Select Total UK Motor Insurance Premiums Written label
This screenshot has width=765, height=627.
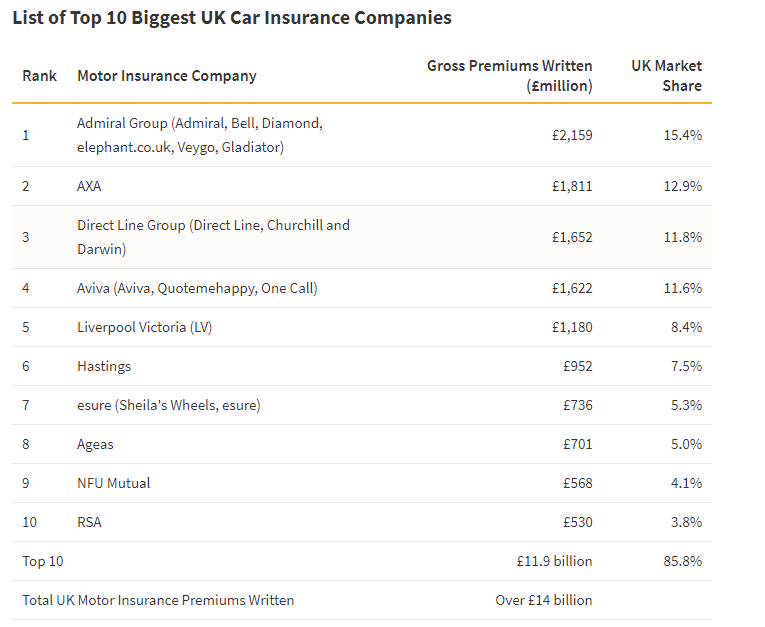pos(158,601)
